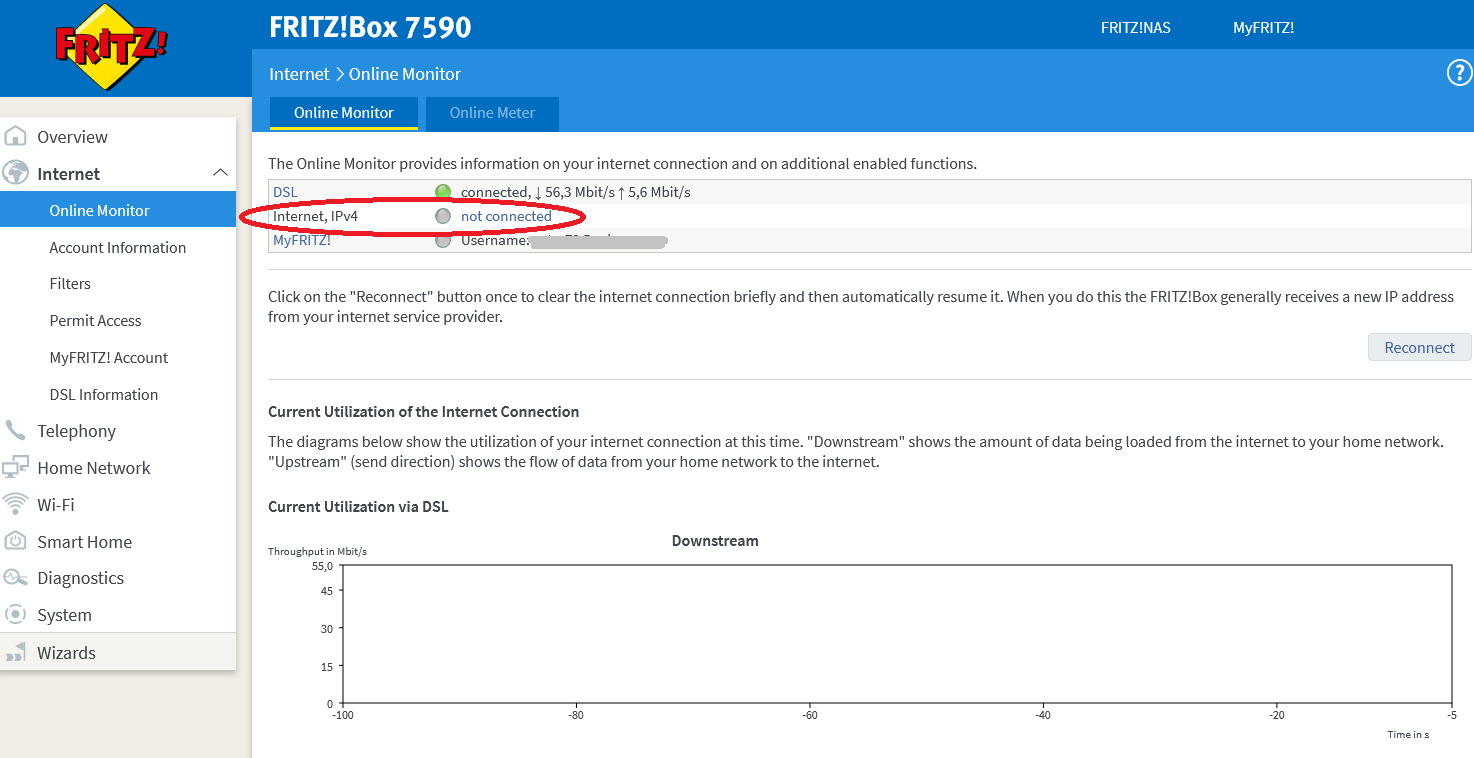Click the Wi-Fi signal icon
This screenshot has width=1474, height=758.
[15, 504]
